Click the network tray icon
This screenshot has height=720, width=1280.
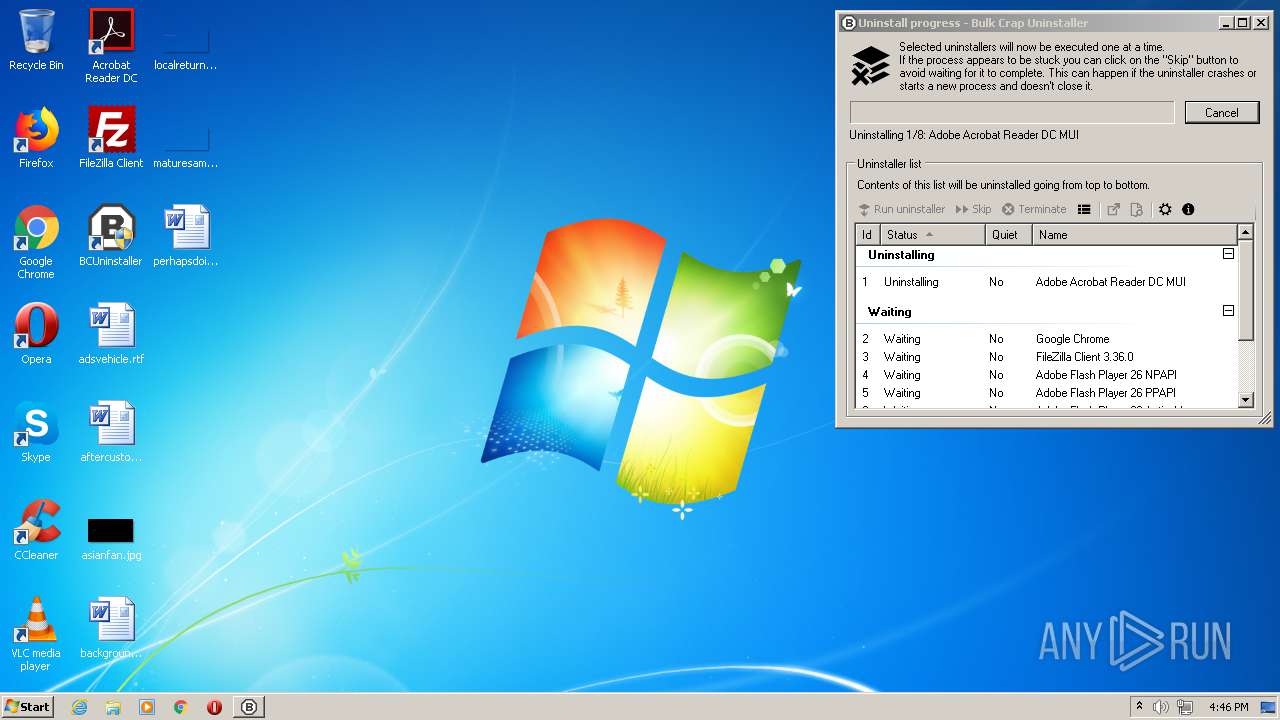tap(1184, 707)
